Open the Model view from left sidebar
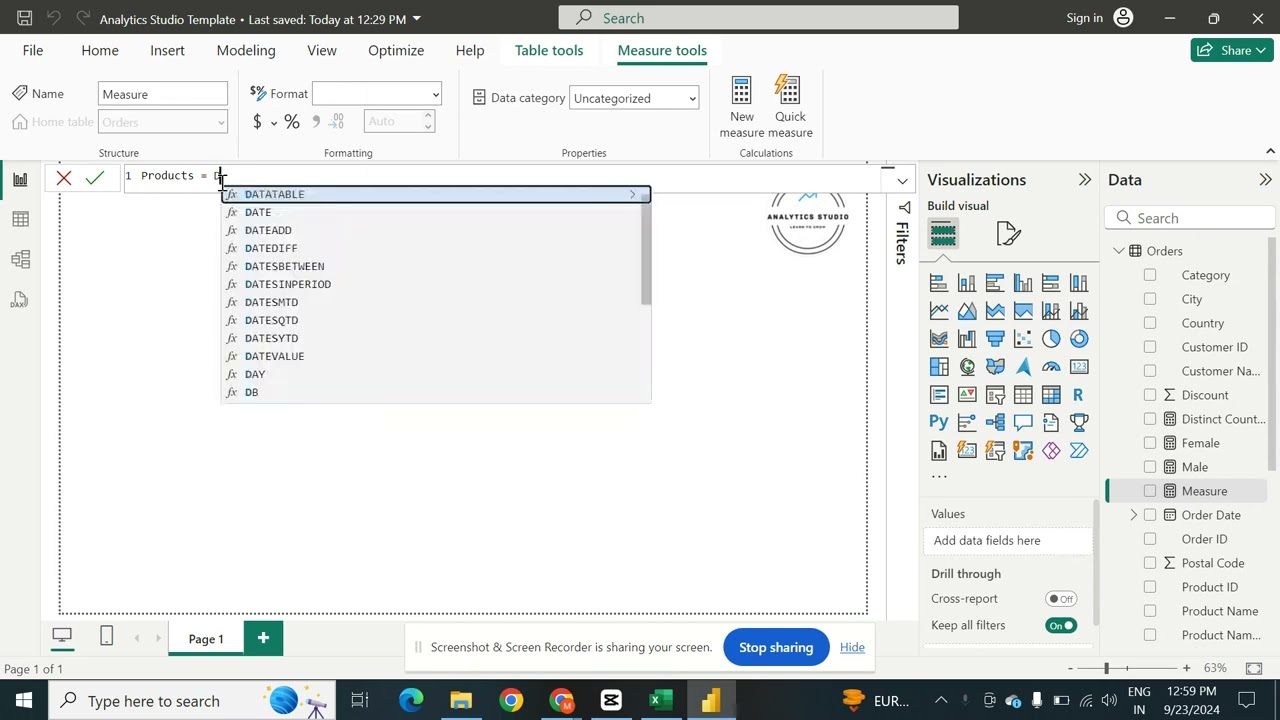 [x=20, y=259]
